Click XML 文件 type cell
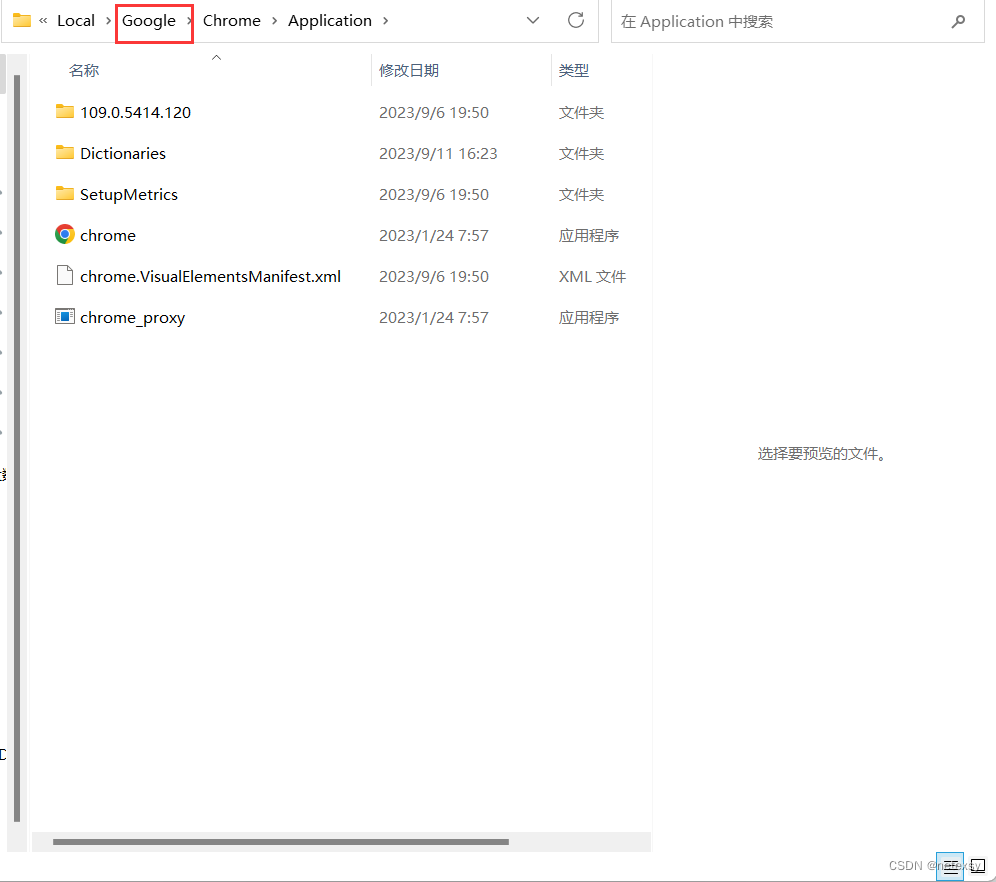The image size is (996, 882). tap(592, 277)
